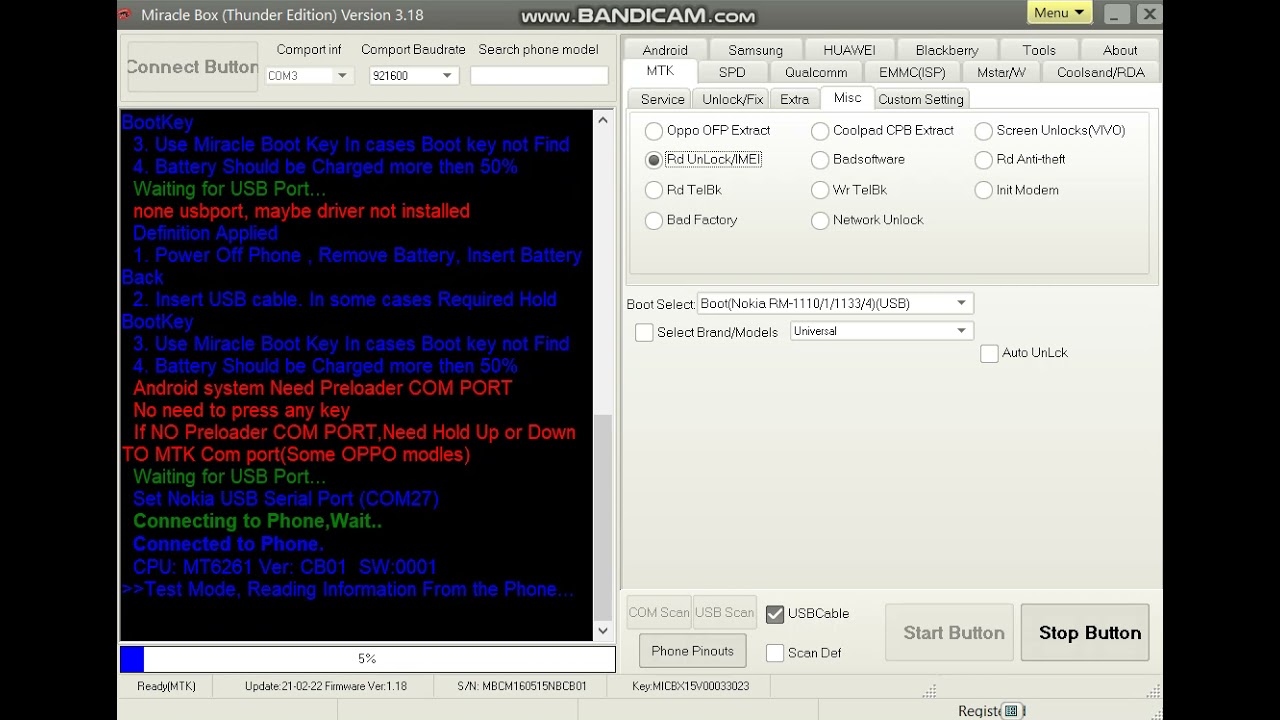Switch to the SPD tab
1280x720 pixels.
pos(732,72)
